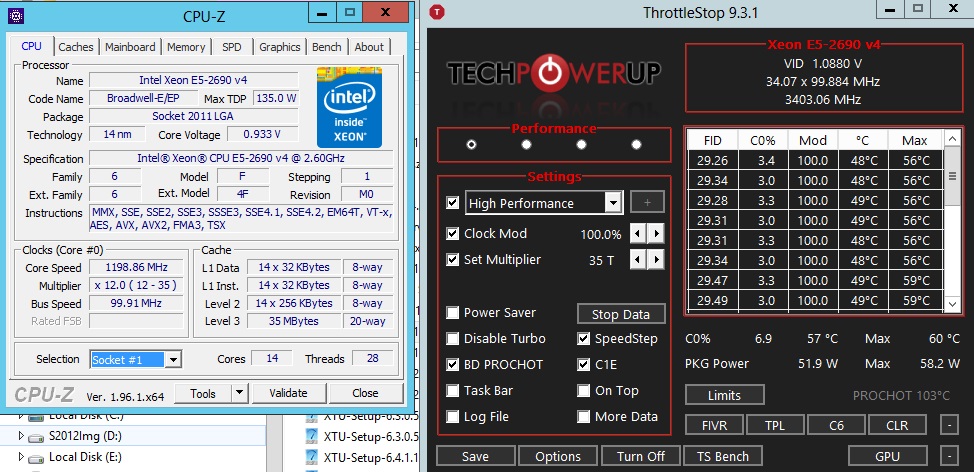974x472 pixels.
Task: Enable the On Top checkbox
Action: (x=583, y=391)
